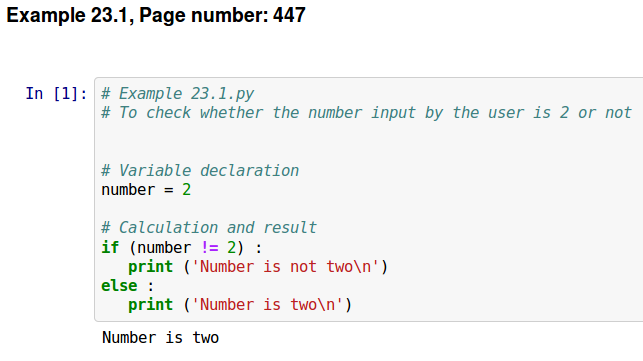Image resolution: width=643 pixels, height=361 pixels.
Task: Click the value 2 in the assignment
Action: point(187,190)
